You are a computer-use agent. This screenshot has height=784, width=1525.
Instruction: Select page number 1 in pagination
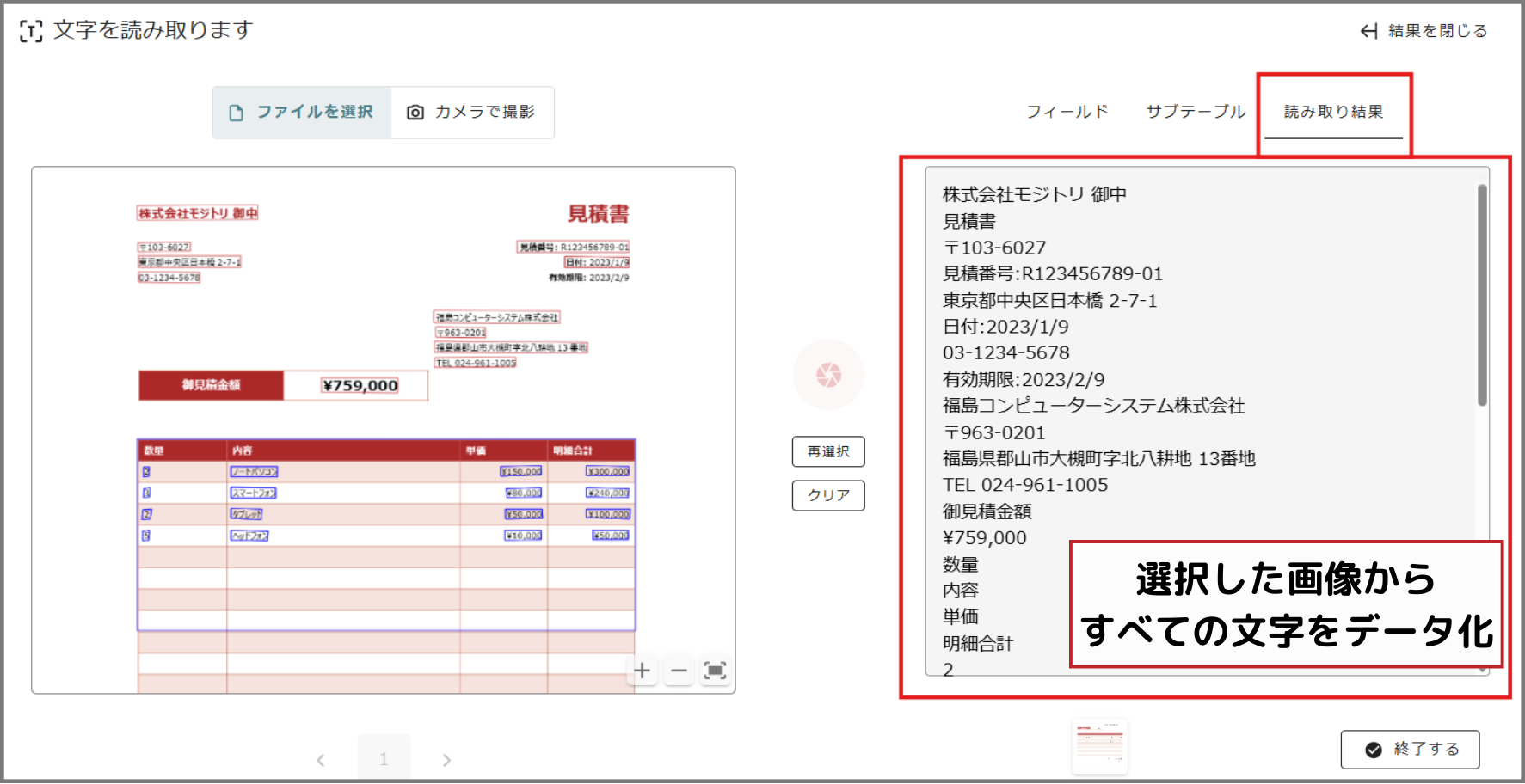[384, 759]
